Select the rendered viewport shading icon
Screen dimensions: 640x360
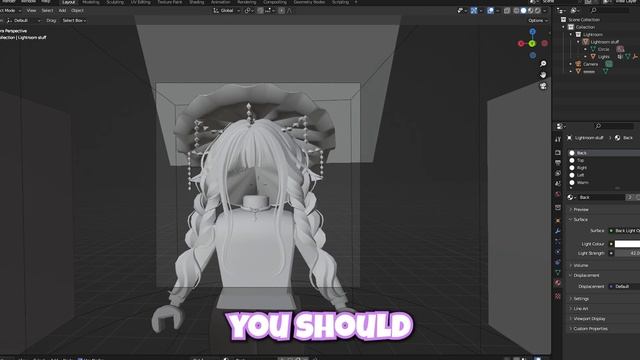click(538, 11)
